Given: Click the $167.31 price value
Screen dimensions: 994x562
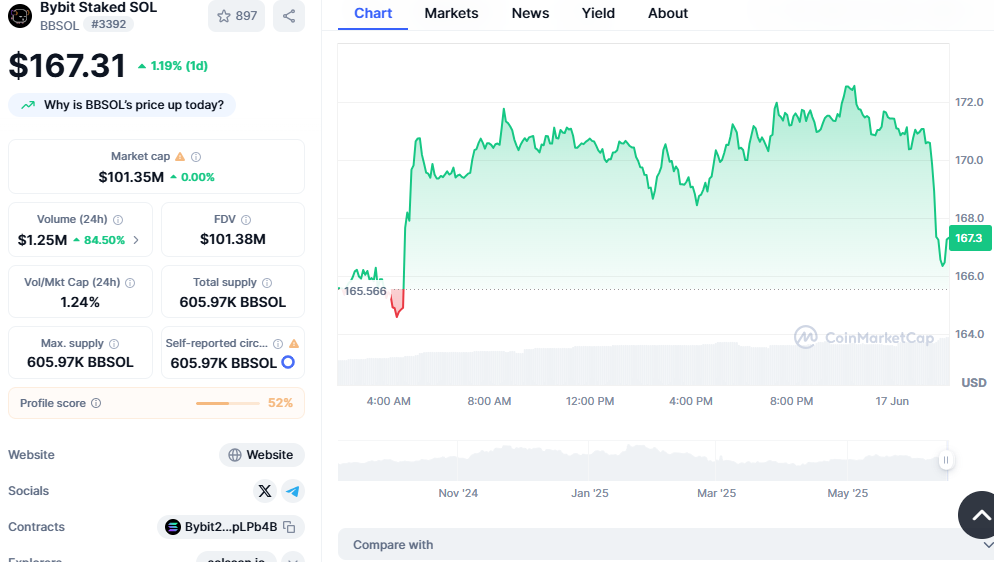Looking at the screenshot, I should pos(67,66).
